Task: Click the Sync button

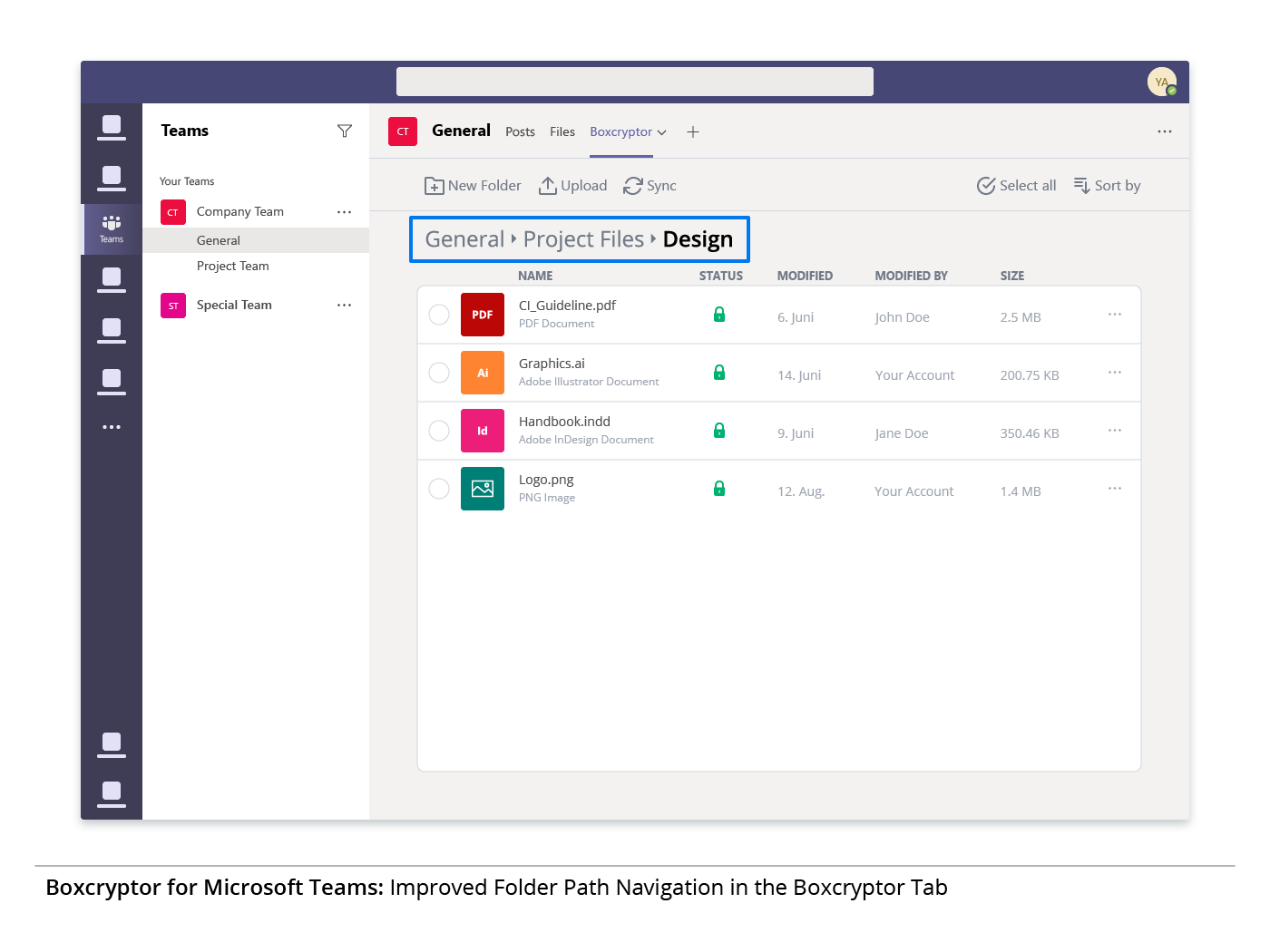Action: (x=650, y=186)
